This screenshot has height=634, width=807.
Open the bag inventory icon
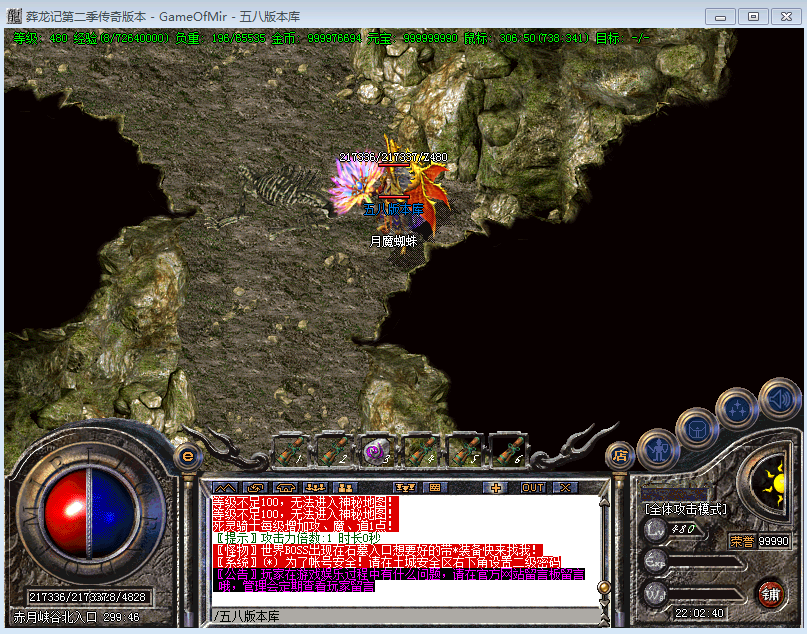click(697, 429)
